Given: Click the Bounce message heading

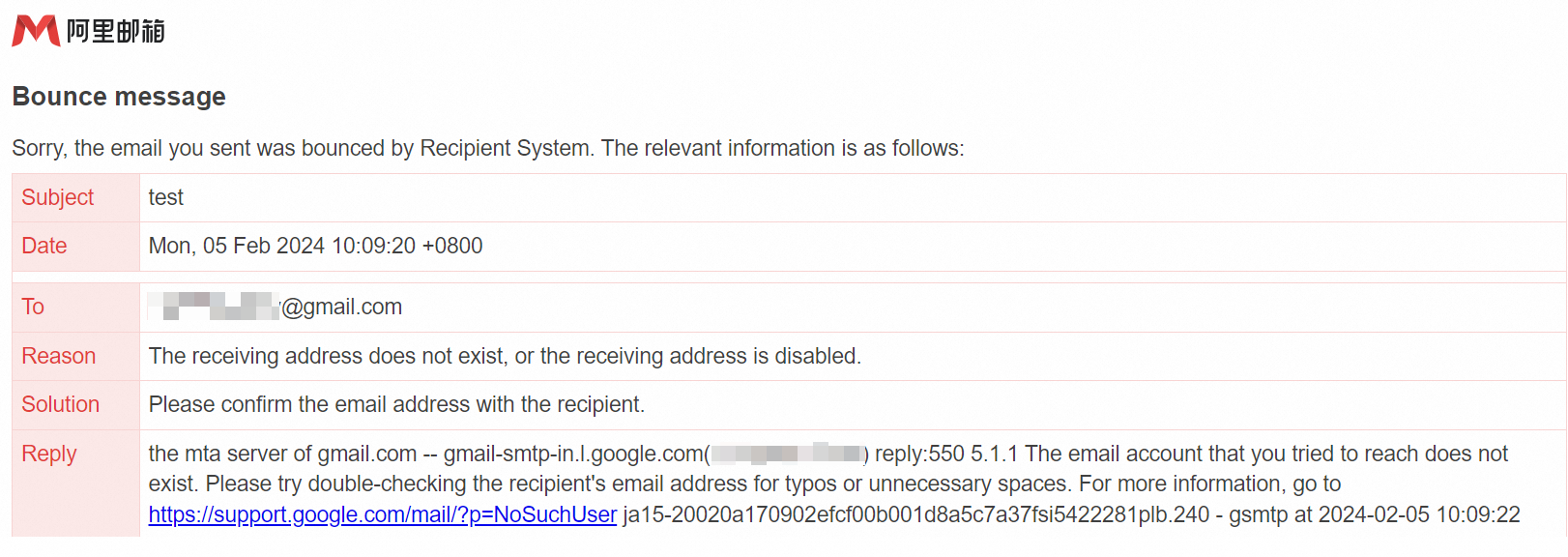Looking at the screenshot, I should (x=119, y=97).
